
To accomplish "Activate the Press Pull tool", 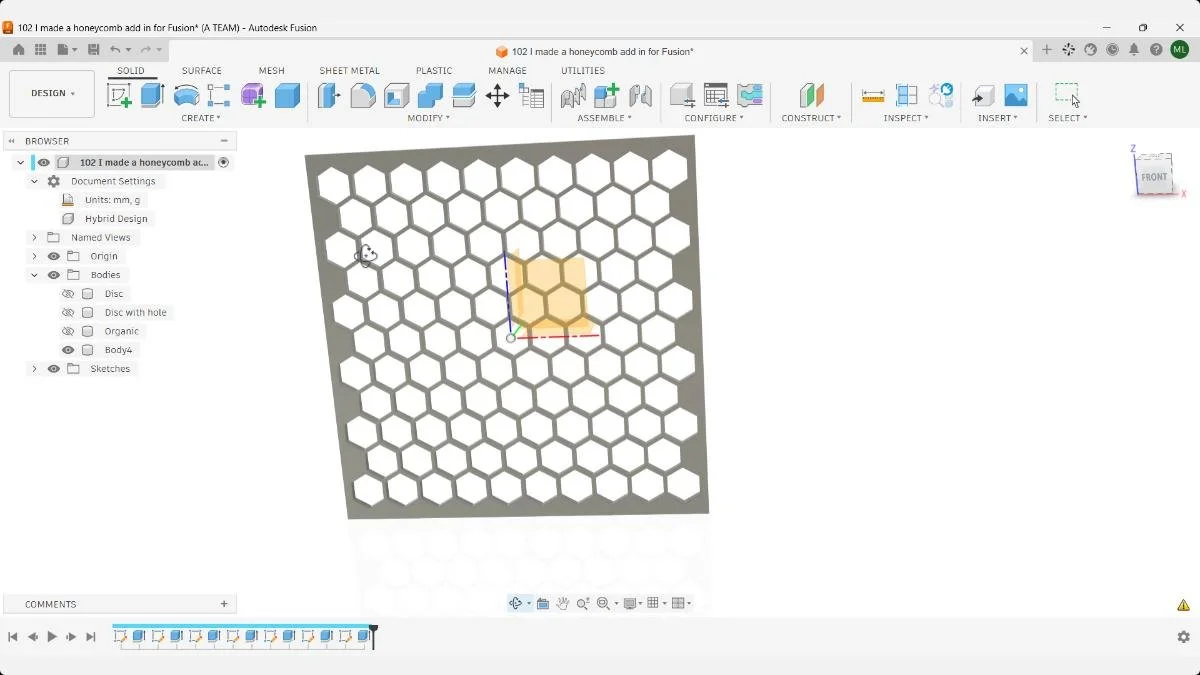I will [329, 95].
